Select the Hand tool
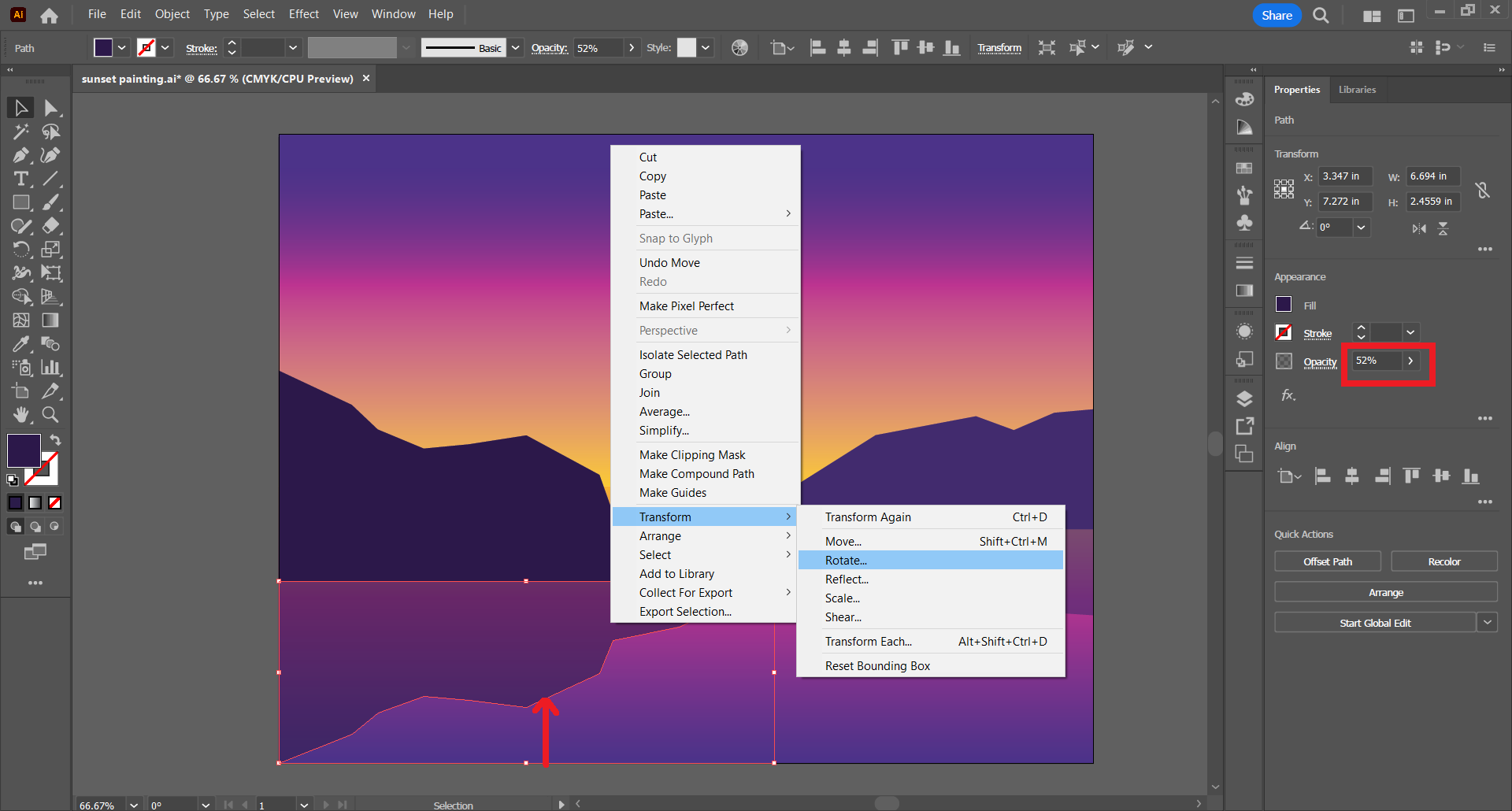This screenshot has height=811, width=1512. click(20, 415)
